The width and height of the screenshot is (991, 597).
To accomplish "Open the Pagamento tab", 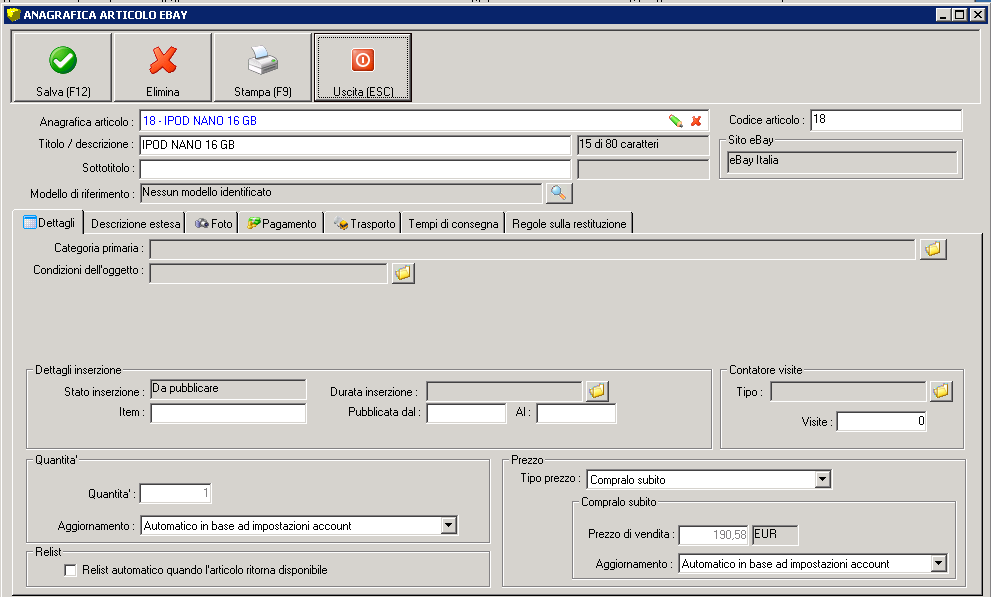I will [x=281, y=224].
